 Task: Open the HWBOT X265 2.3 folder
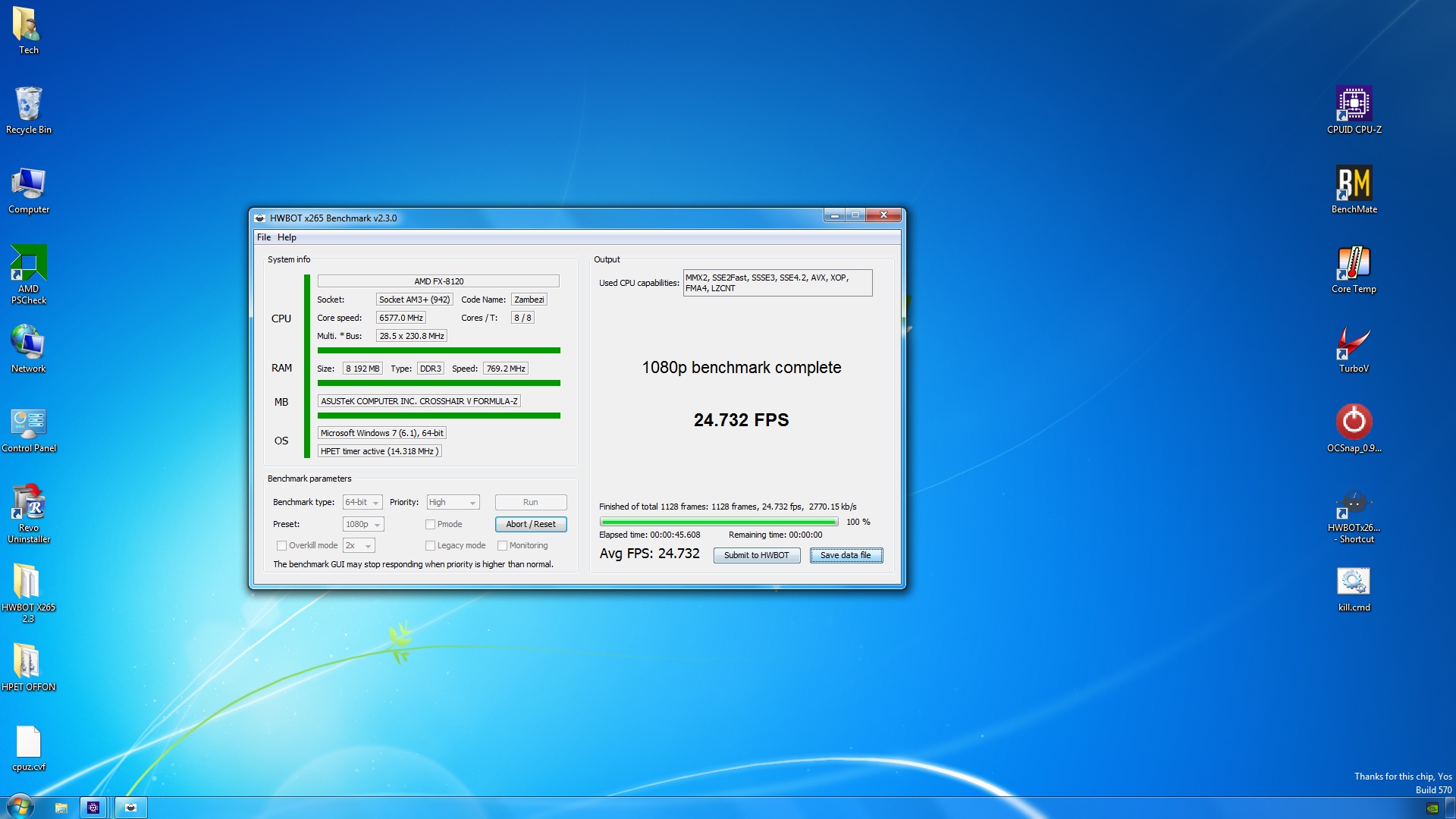point(28,593)
